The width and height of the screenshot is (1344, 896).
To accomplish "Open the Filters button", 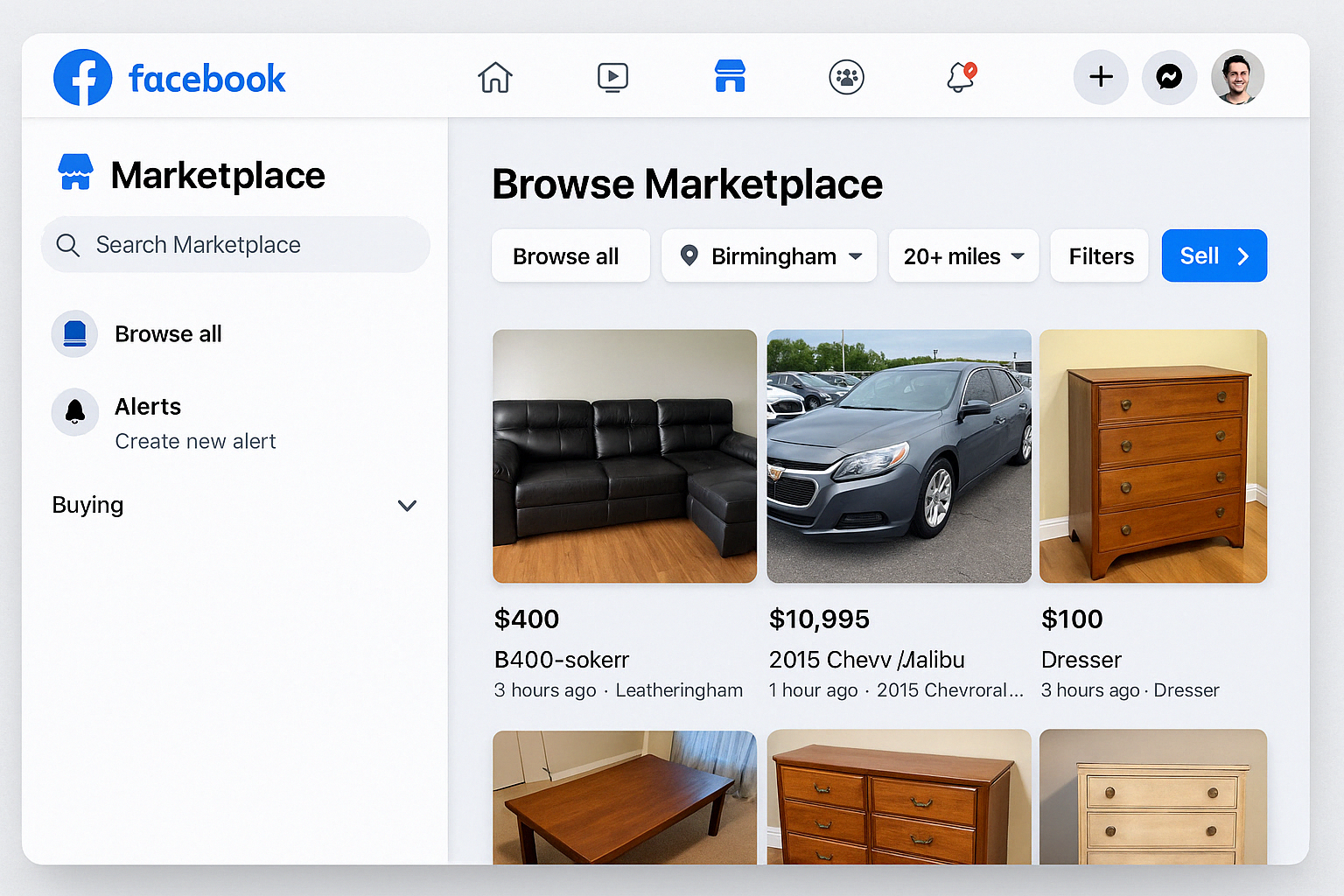I will click(x=1100, y=256).
